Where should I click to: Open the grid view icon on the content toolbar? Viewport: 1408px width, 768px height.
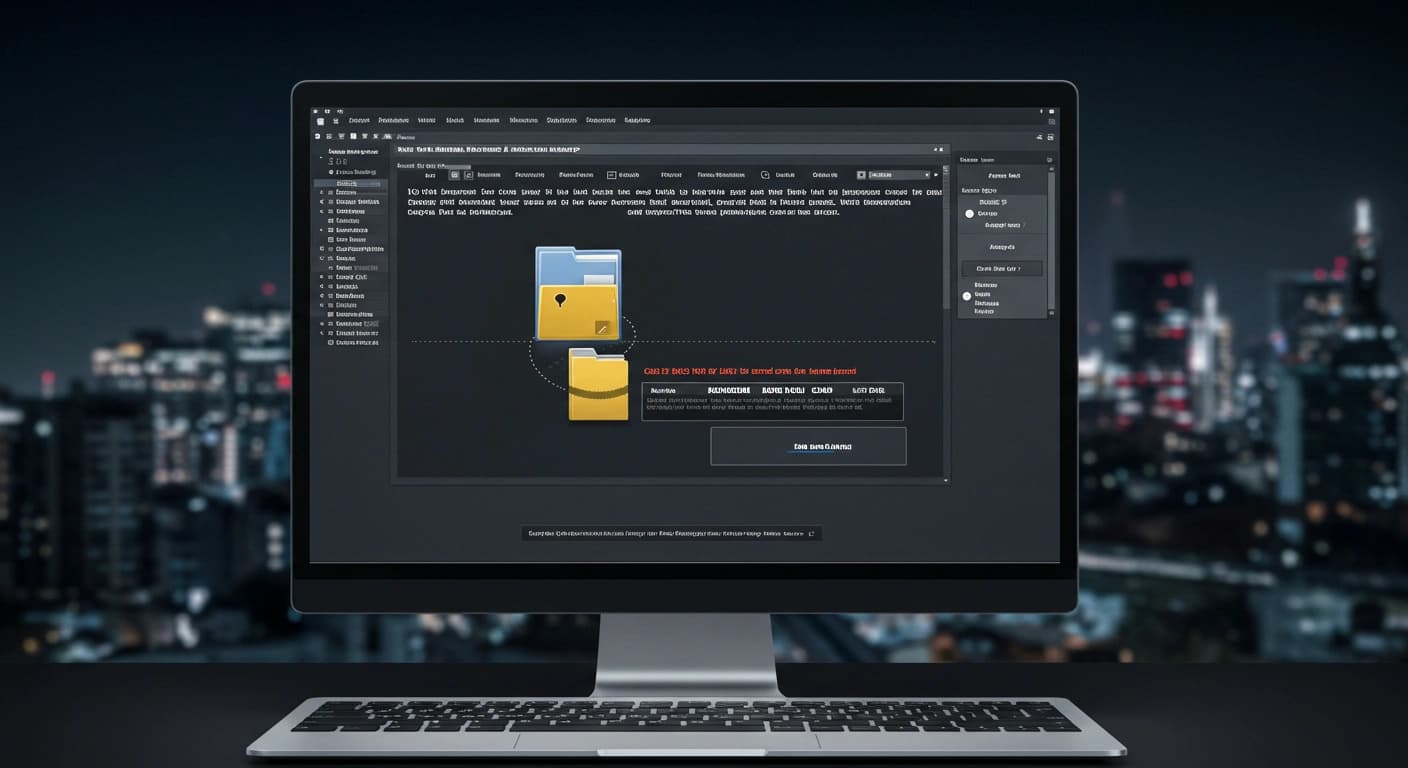pyautogui.click(x=455, y=174)
